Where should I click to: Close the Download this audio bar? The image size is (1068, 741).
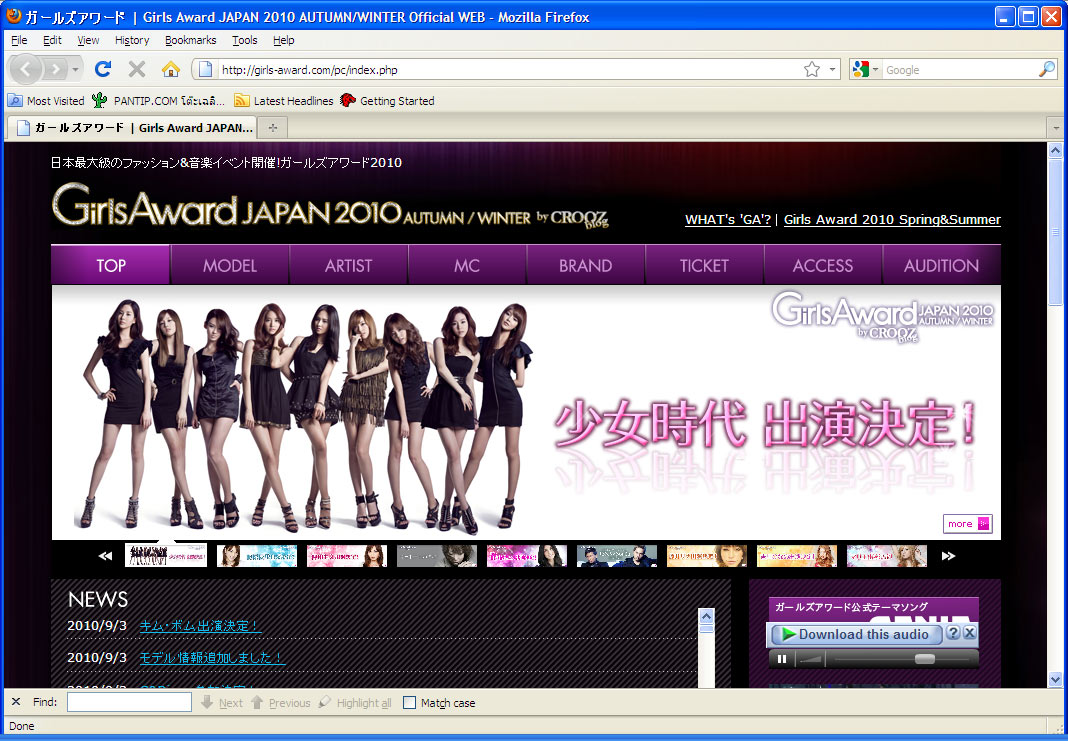click(970, 633)
